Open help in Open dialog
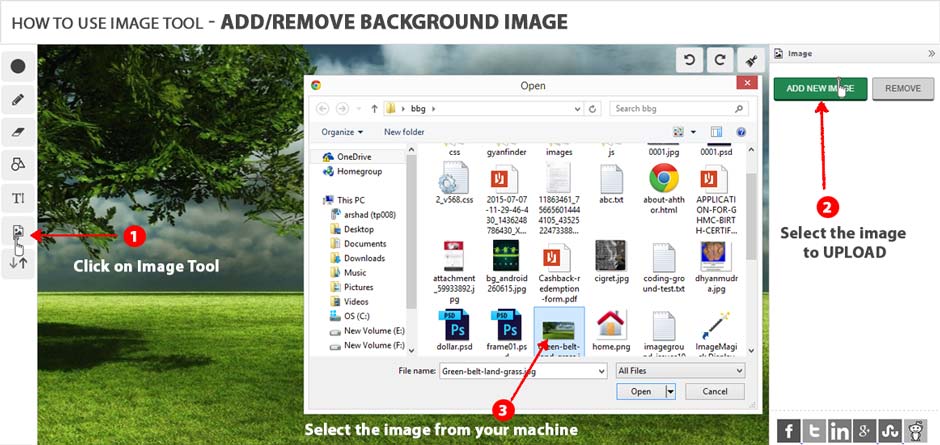The image size is (940, 445). click(740, 132)
